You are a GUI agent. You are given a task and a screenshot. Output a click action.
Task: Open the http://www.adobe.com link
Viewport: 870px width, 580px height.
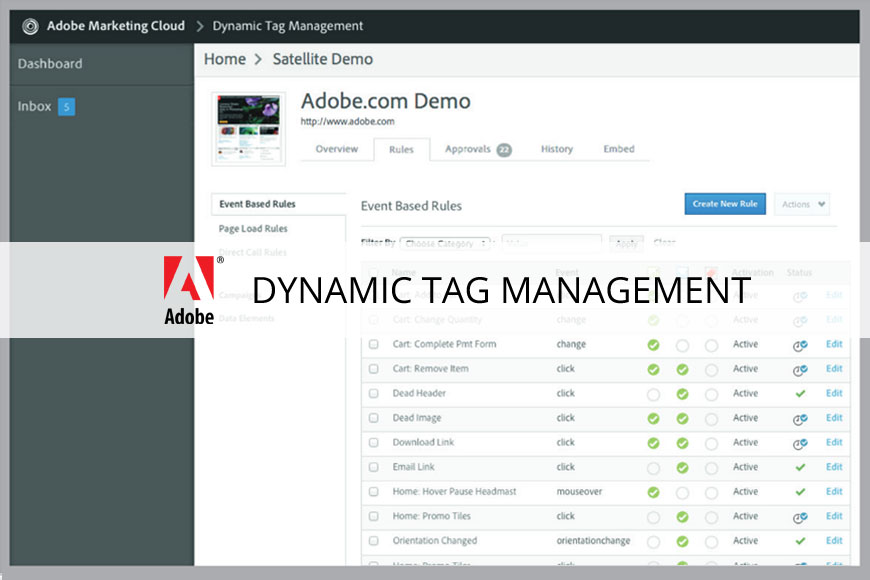(x=347, y=122)
